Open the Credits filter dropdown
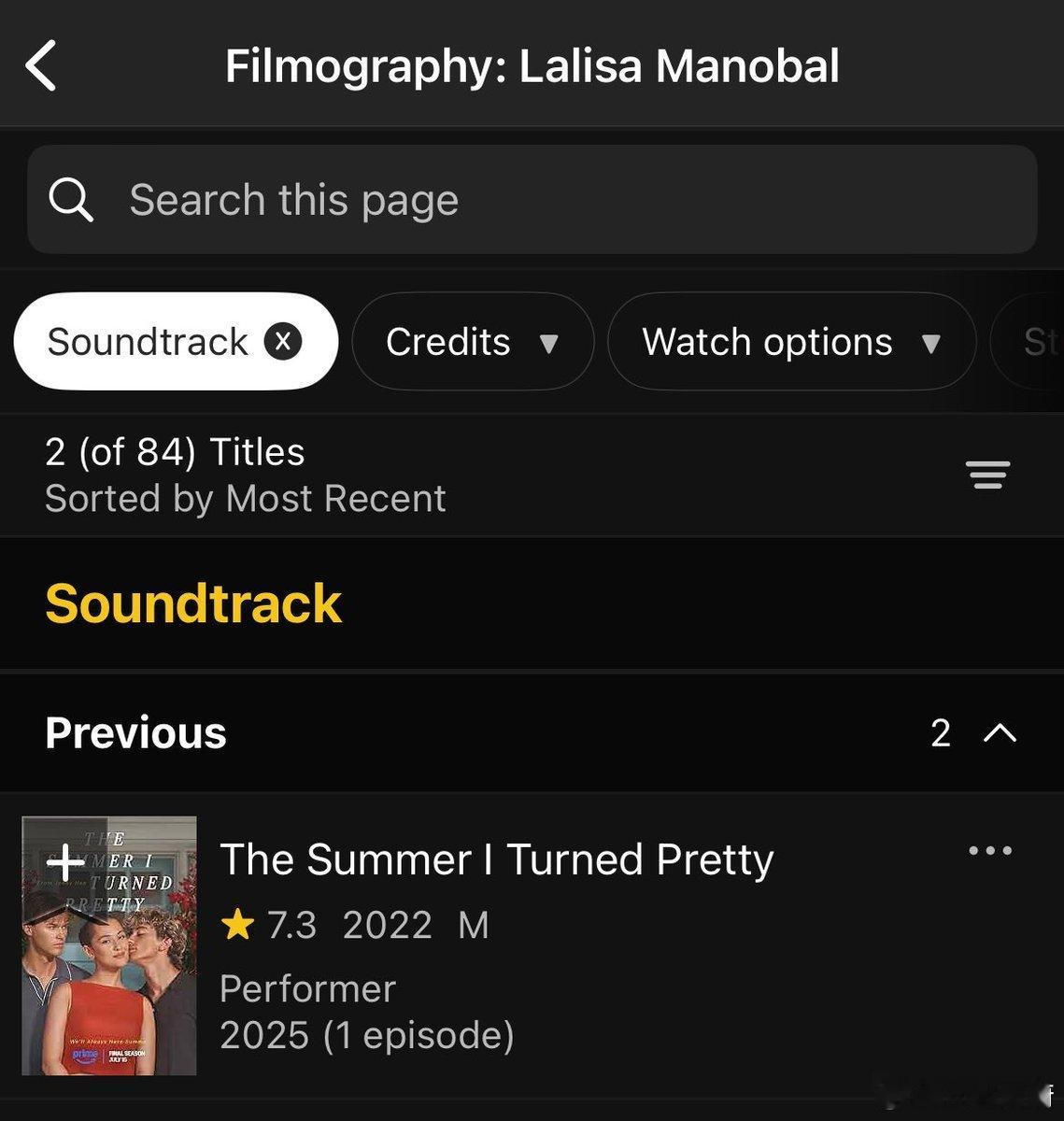 473,342
